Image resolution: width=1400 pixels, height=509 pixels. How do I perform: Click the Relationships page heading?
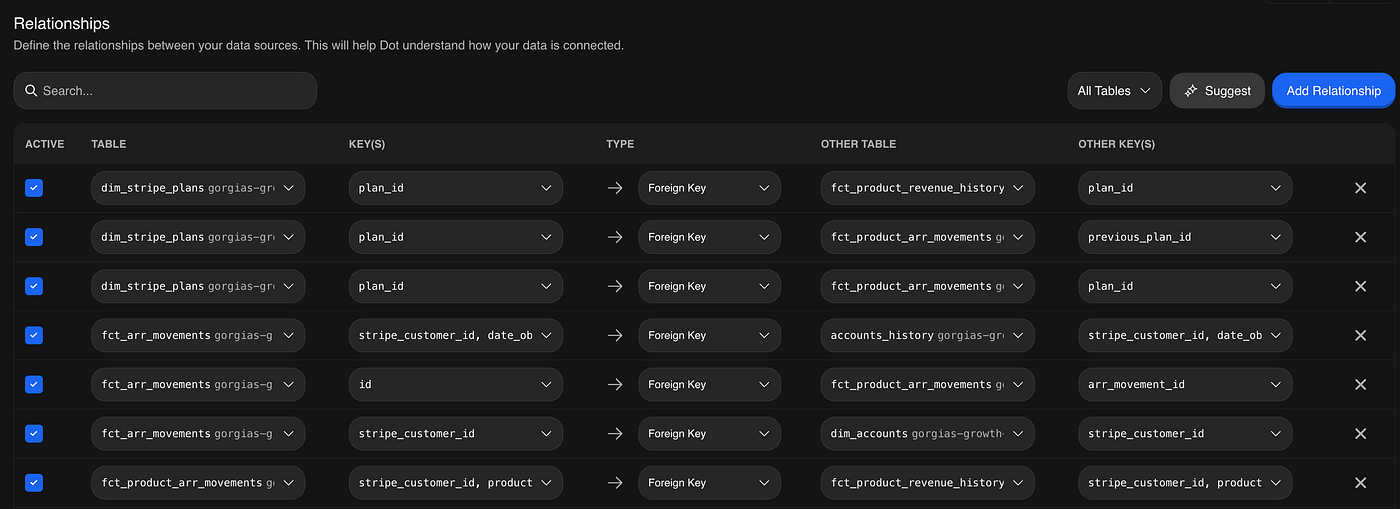click(x=62, y=23)
